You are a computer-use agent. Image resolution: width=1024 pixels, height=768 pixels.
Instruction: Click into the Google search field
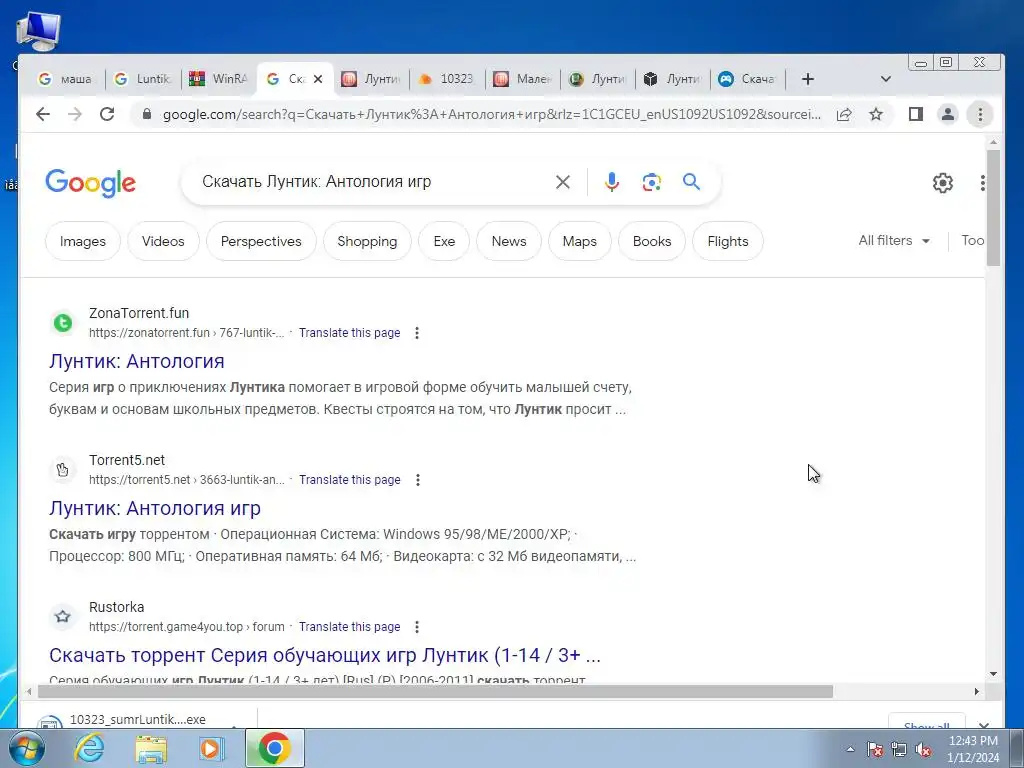pyautogui.click(x=372, y=182)
